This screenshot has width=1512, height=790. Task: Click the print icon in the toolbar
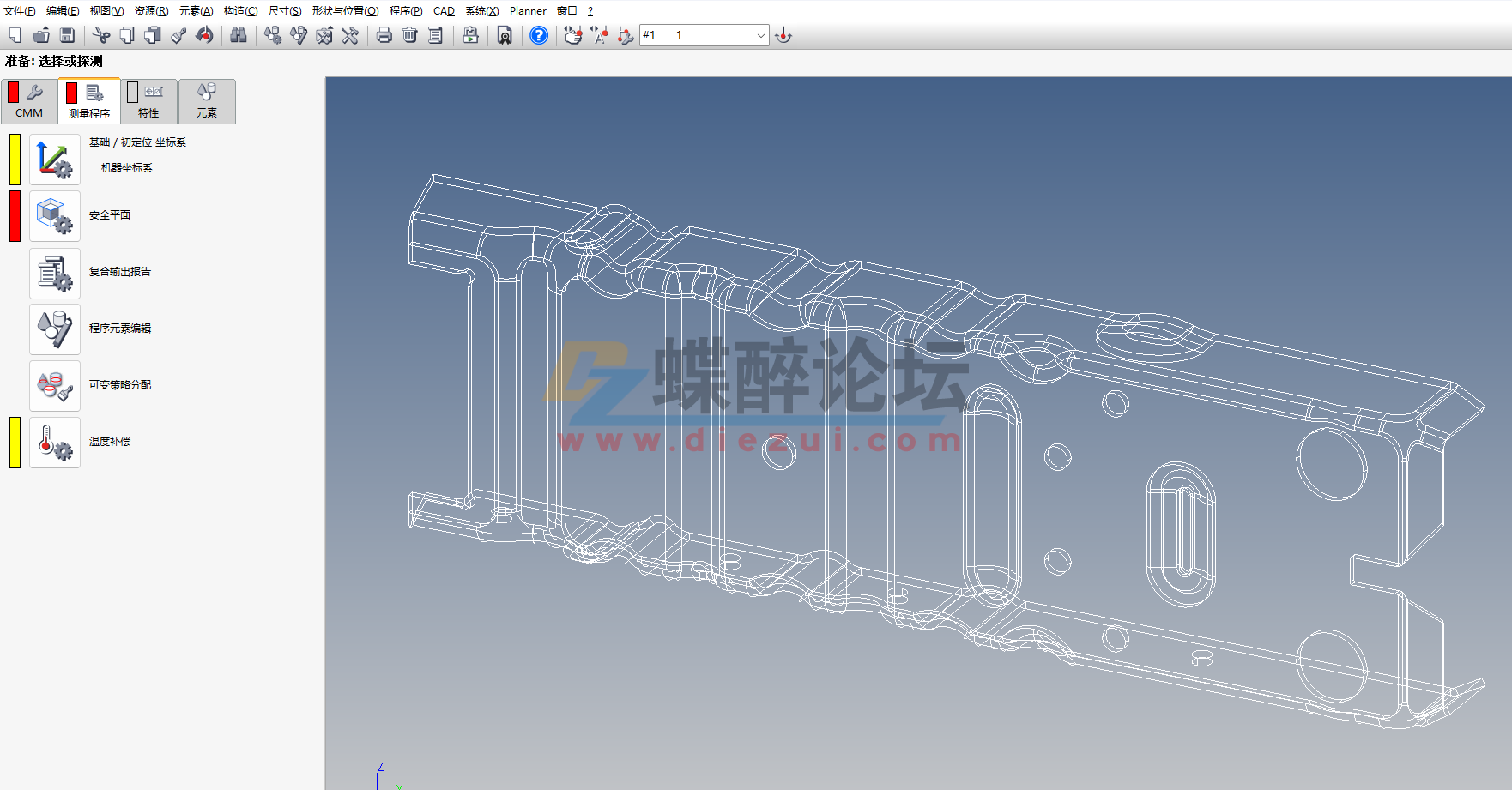click(x=383, y=36)
